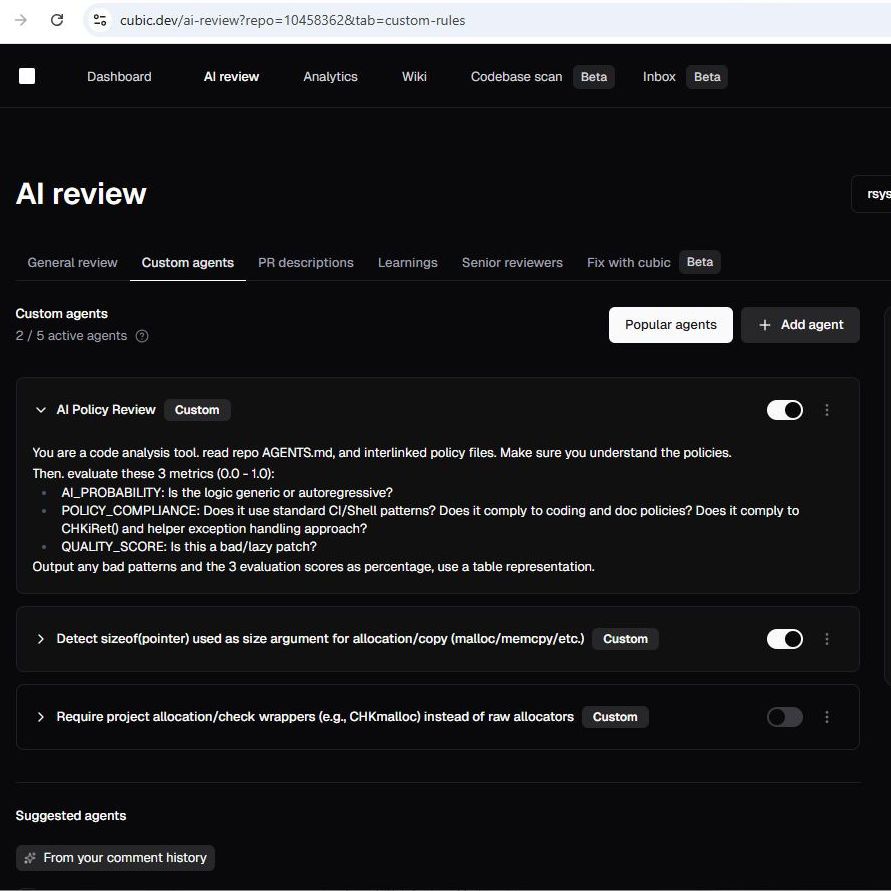
Task: Click the site info icon in address bar
Action: pos(99,20)
